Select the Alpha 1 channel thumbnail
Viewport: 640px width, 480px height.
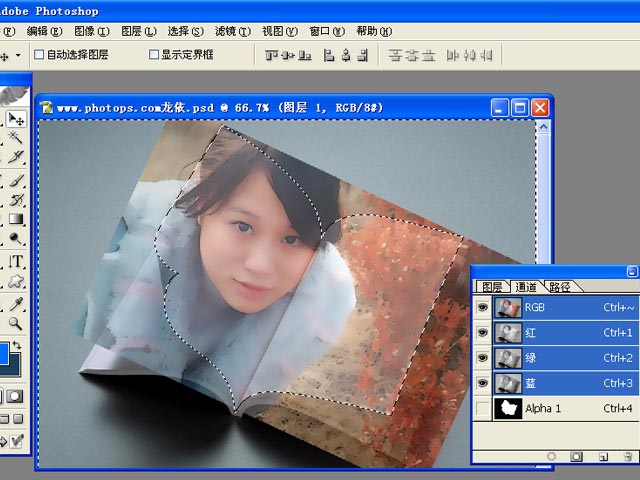(x=509, y=408)
